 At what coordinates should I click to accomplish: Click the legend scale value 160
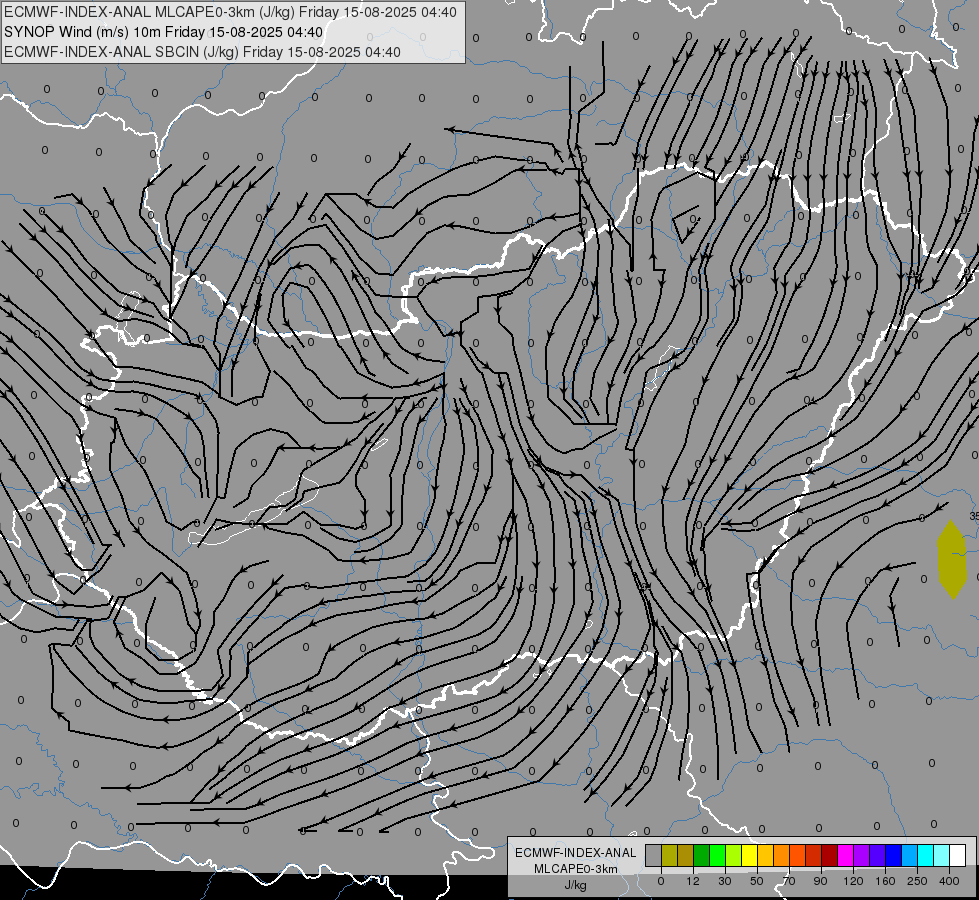tap(885, 881)
